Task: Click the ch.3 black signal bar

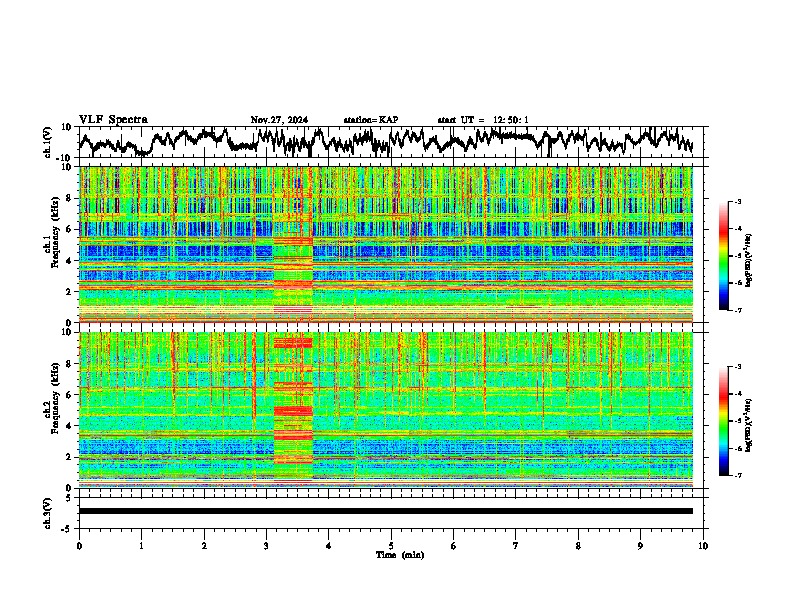Action: pyautogui.click(x=386, y=511)
